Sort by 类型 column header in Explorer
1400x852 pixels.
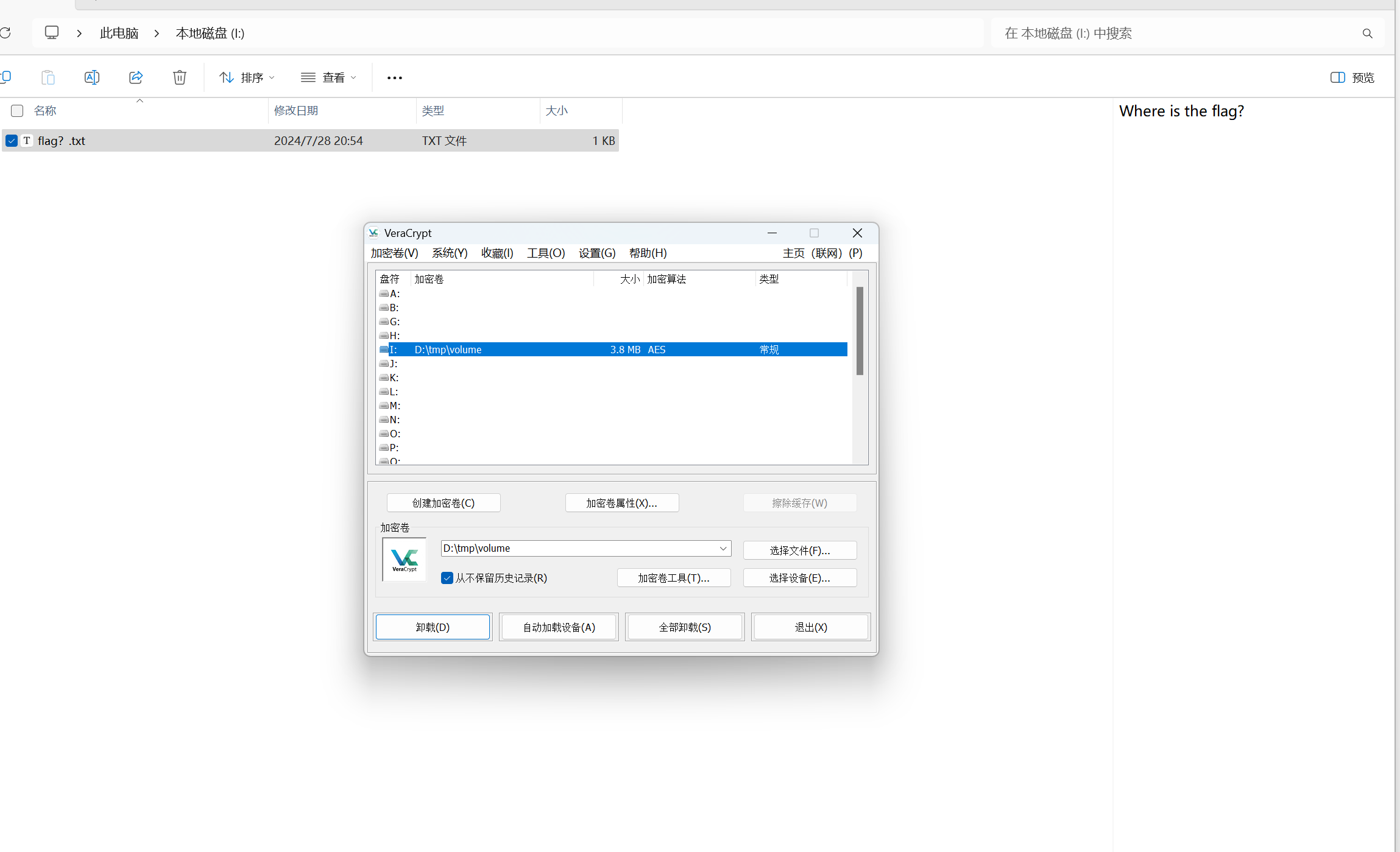[433, 111]
